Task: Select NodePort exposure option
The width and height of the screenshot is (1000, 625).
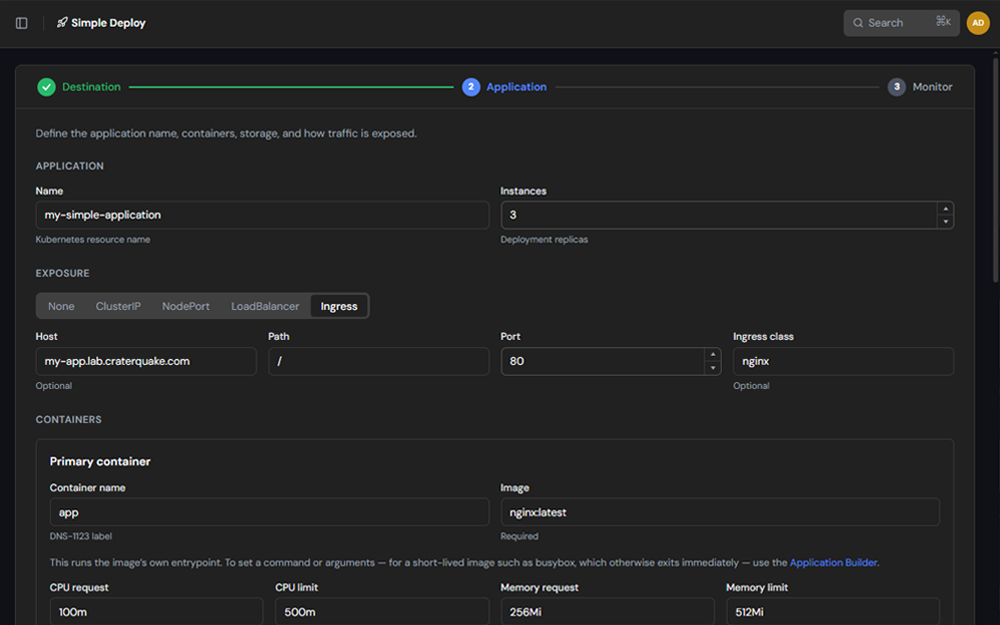Action: click(186, 306)
